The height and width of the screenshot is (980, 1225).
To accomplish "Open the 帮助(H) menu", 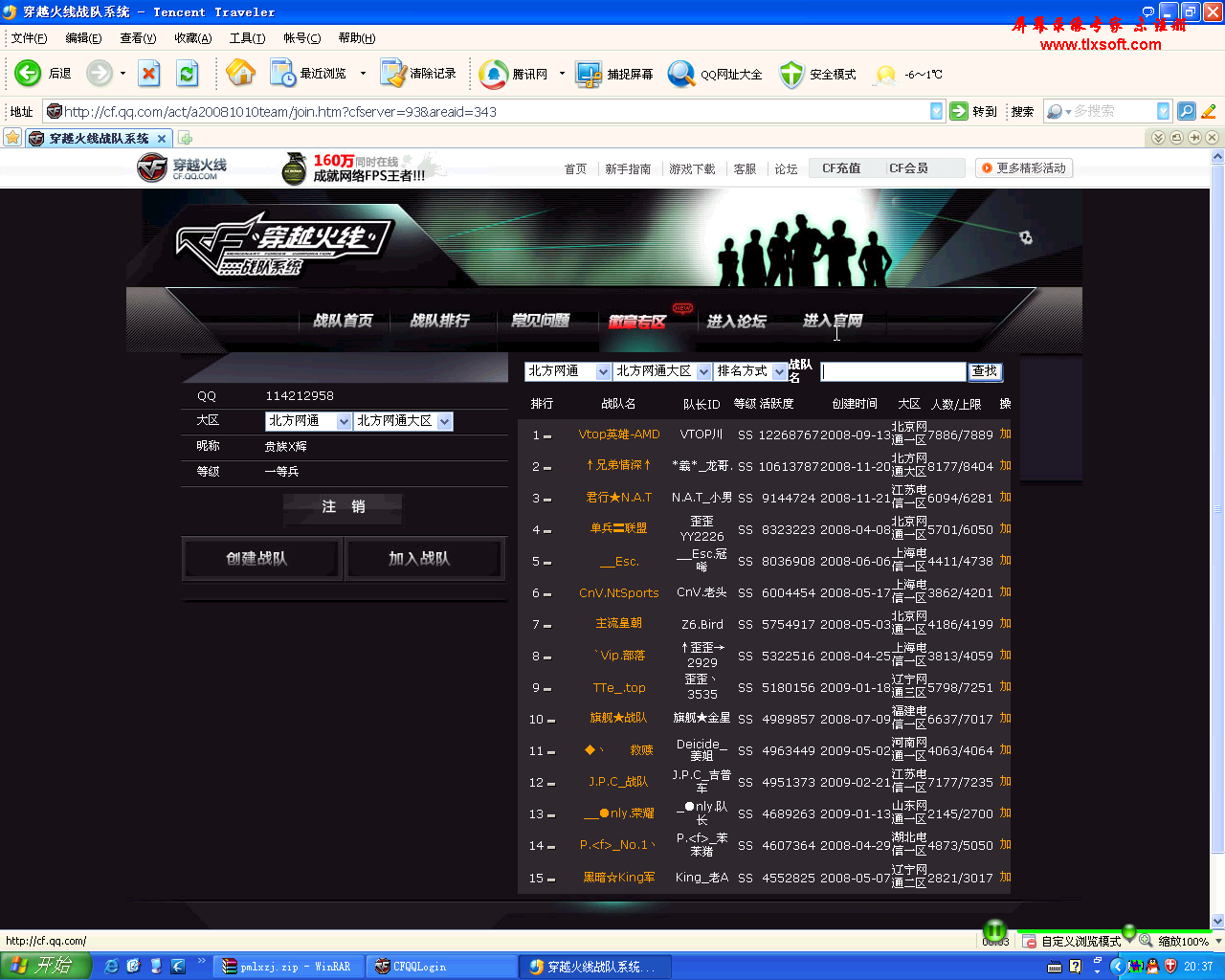I will pyautogui.click(x=357, y=38).
